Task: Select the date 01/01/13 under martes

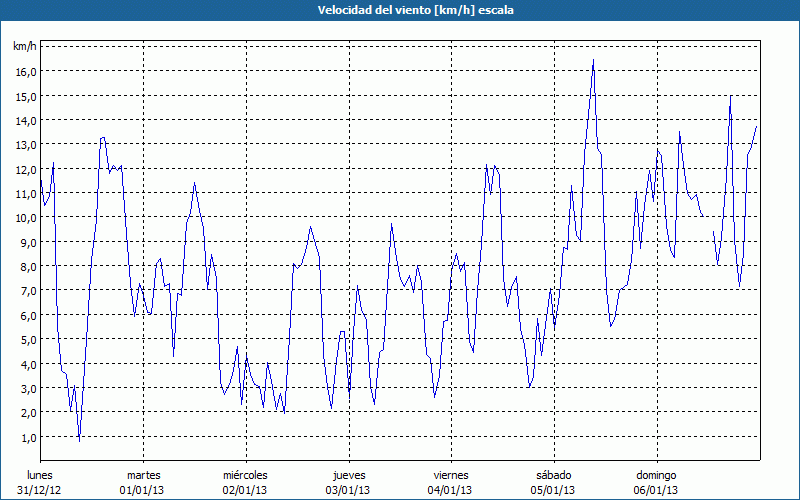Action: click(x=144, y=490)
